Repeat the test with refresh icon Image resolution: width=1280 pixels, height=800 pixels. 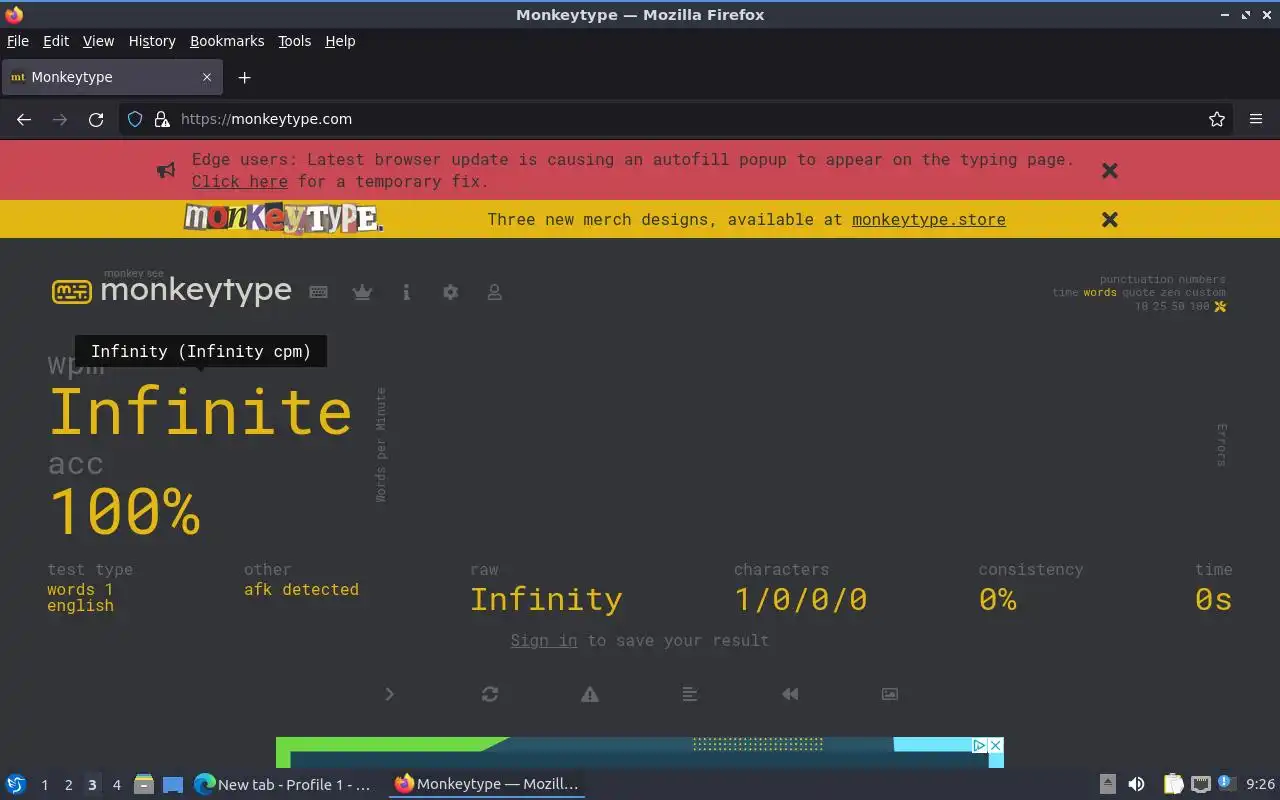[x=490, y=694]
